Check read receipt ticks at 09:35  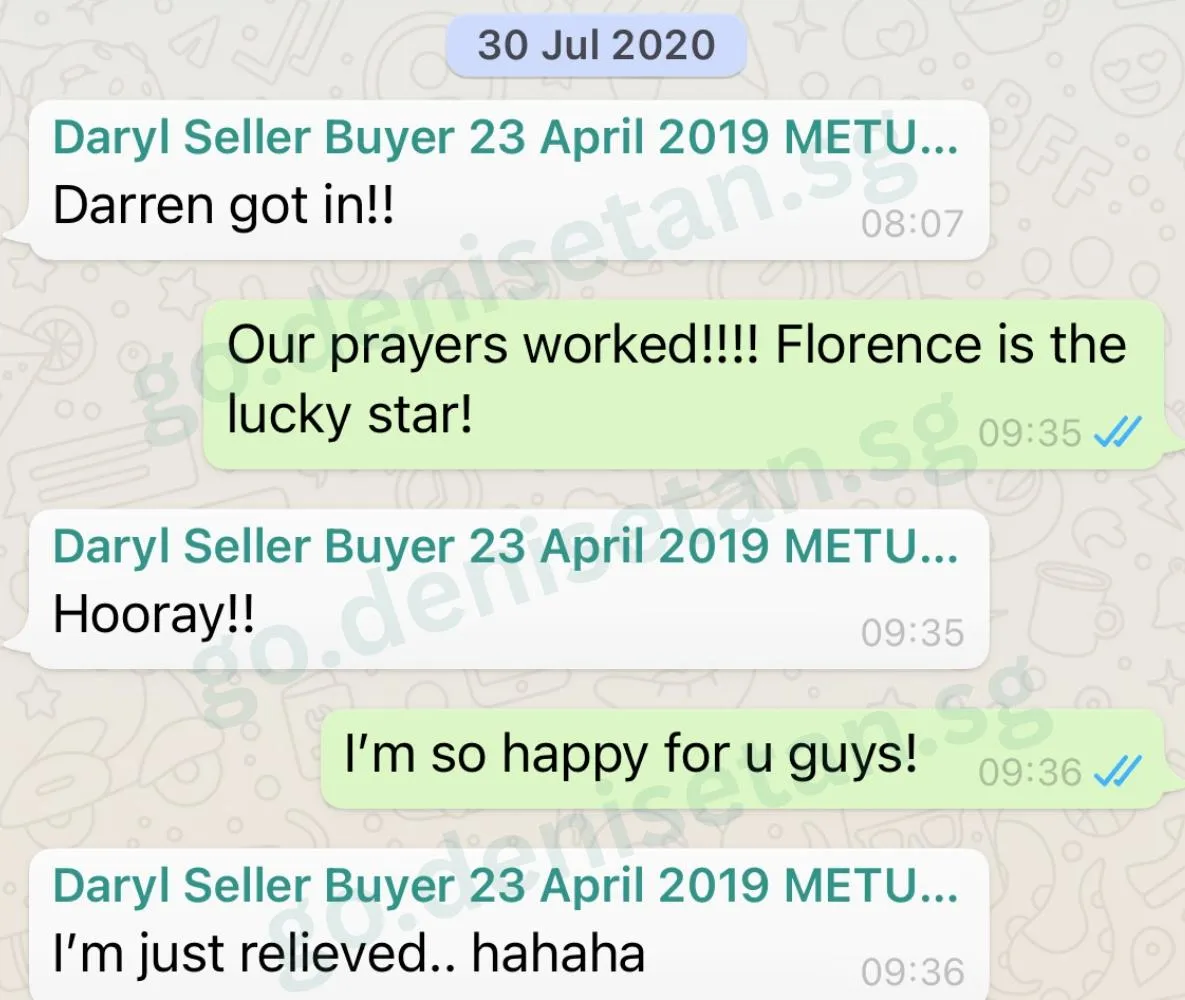[x=1118, y=432]
